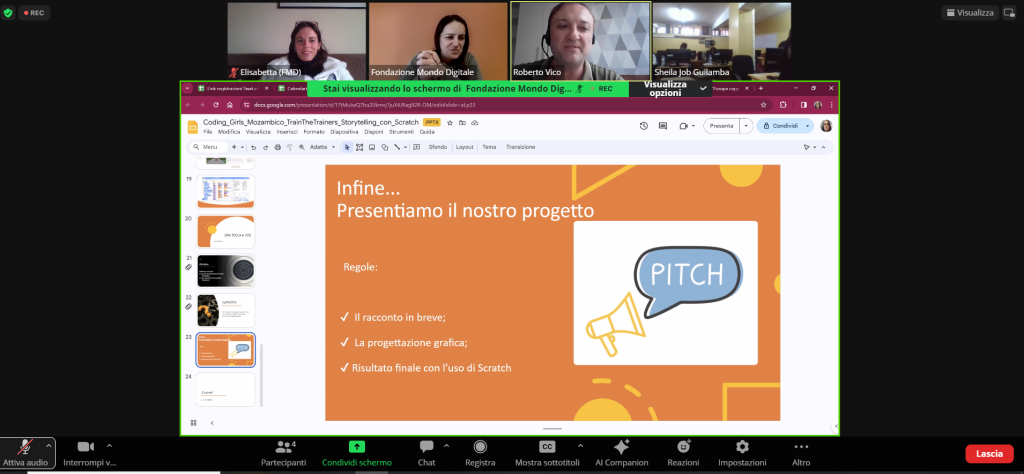Click version history clock icon
Image resolution: width=1024 pixels, height=474 pixels.
[643, 126]
